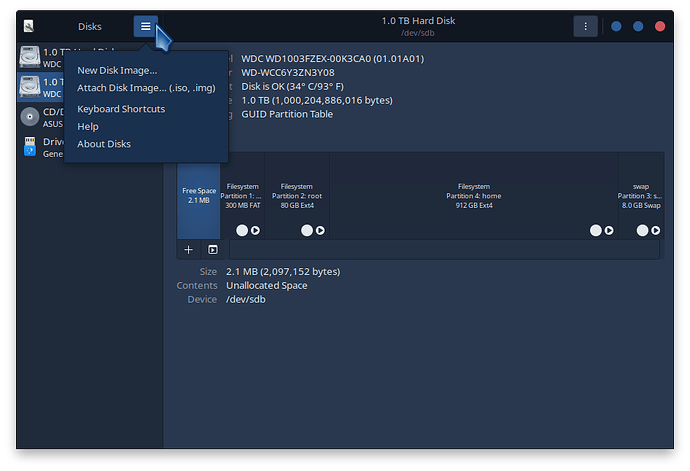This screenshot has width=690, height=471.
Task: Open About Disks menu entry
Action: coord(104,144)
